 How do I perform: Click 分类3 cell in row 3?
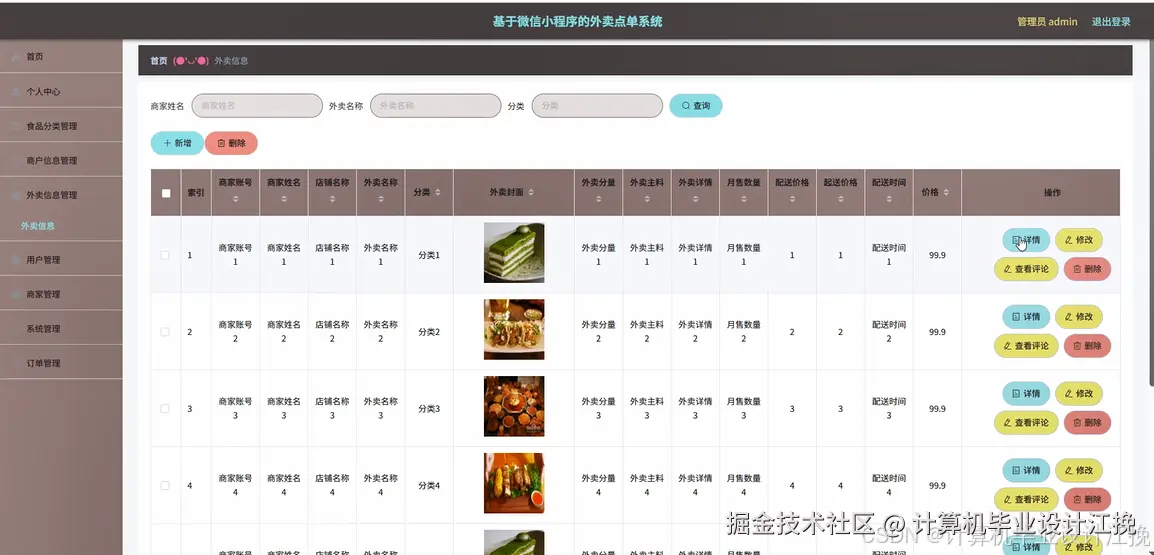point(429,409)
